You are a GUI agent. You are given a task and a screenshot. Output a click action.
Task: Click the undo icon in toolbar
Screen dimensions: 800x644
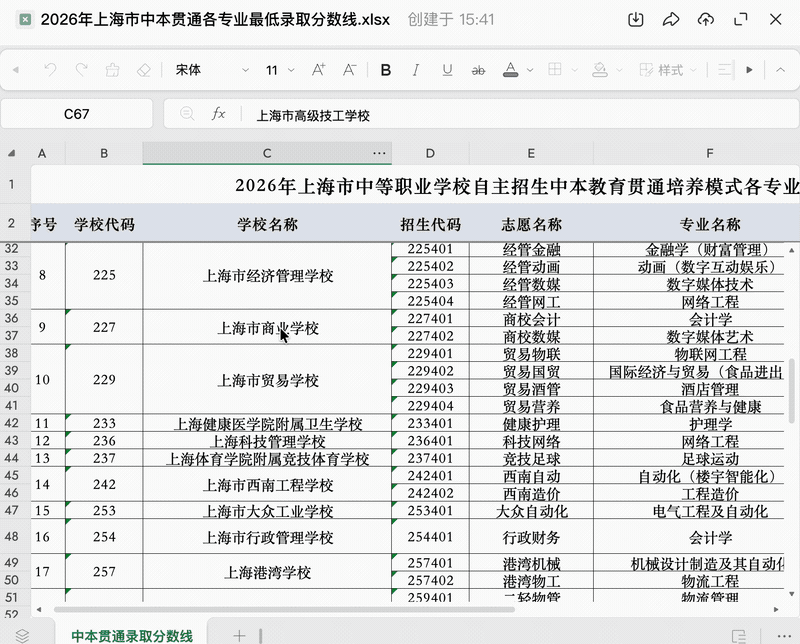[x=50, y=70]
